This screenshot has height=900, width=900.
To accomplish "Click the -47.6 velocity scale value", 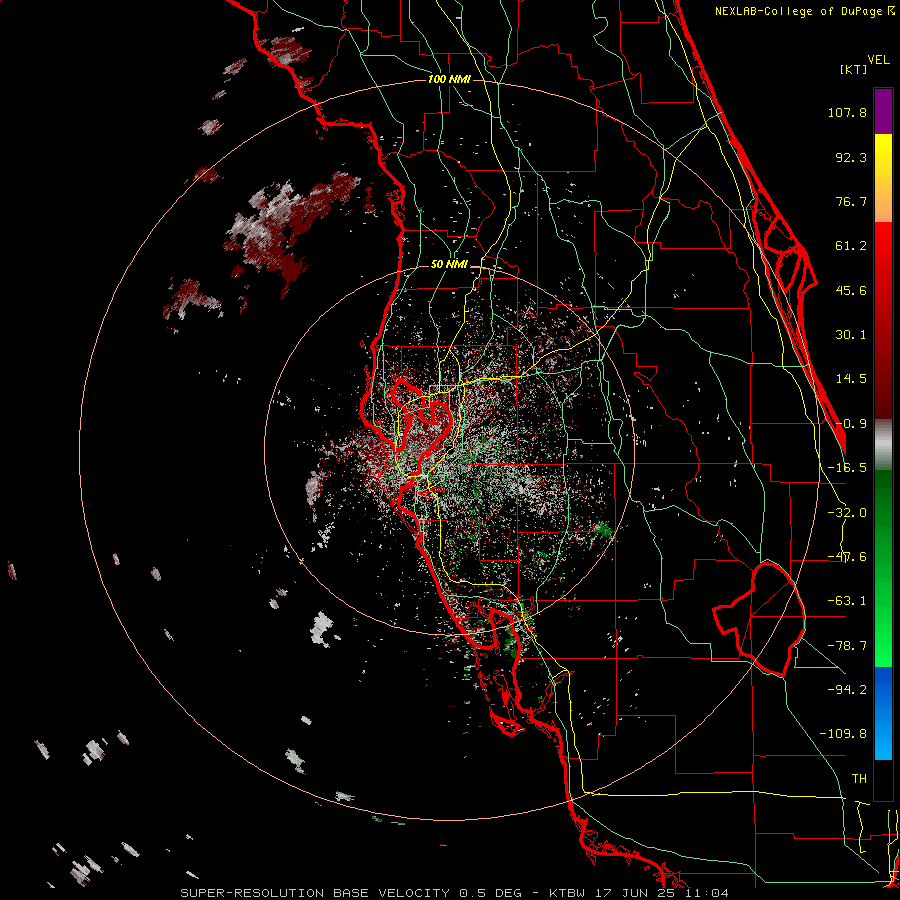I will coord(847,557).
